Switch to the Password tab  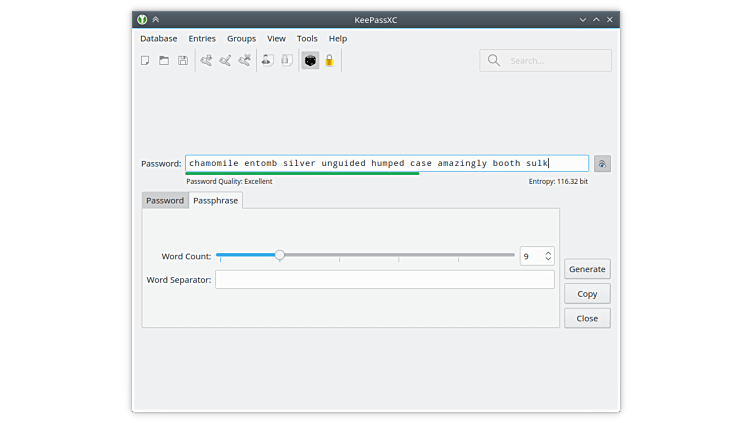[165, 200]
